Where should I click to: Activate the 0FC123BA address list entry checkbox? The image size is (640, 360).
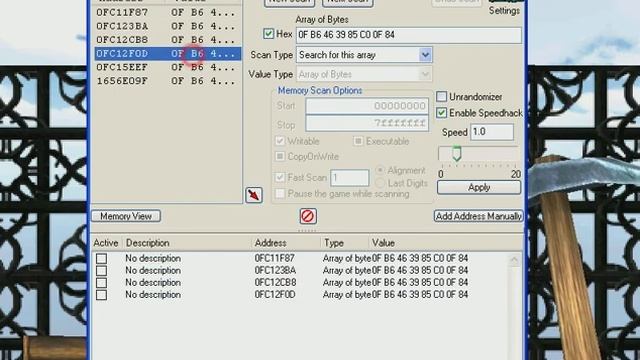(102, 271)
